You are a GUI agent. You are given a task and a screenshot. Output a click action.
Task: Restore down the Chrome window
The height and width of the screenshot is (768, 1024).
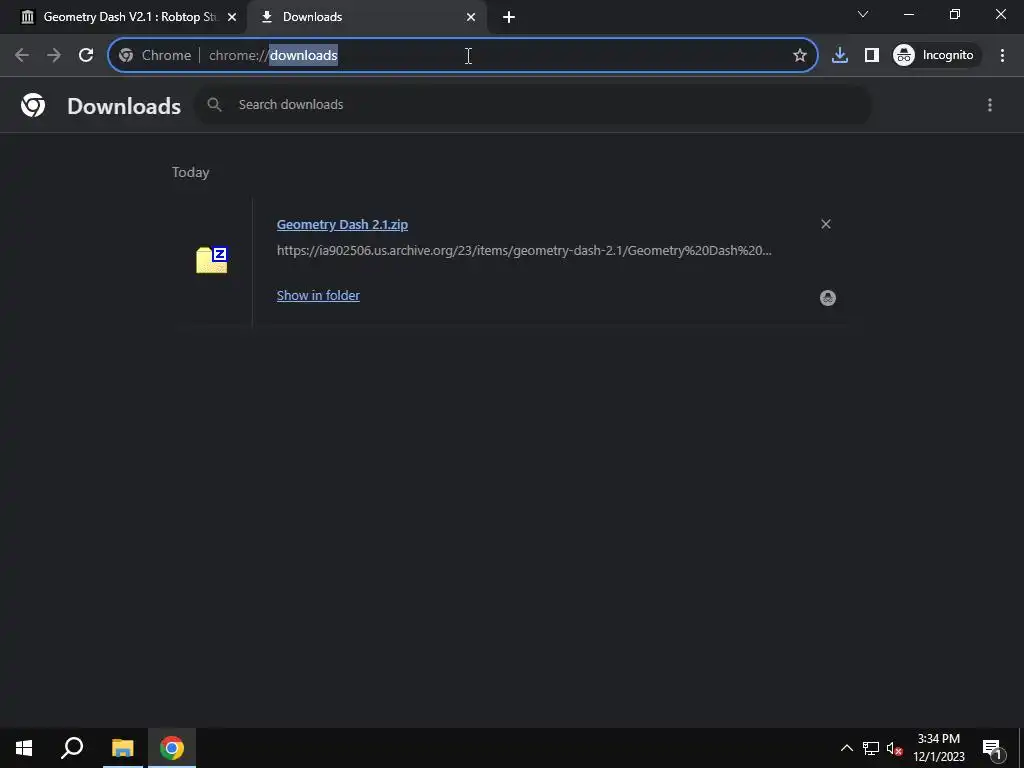pyautogui.click(x=955, y=14)
